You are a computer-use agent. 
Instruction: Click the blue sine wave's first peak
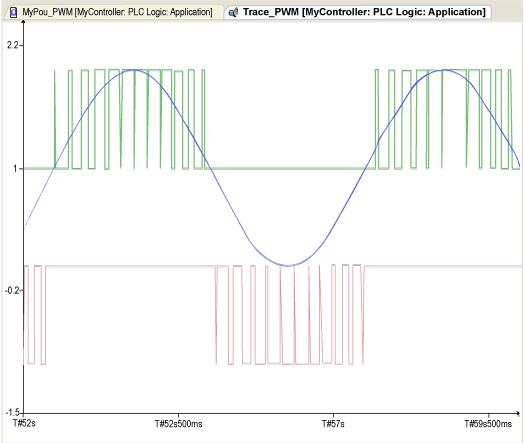[134, 70]
